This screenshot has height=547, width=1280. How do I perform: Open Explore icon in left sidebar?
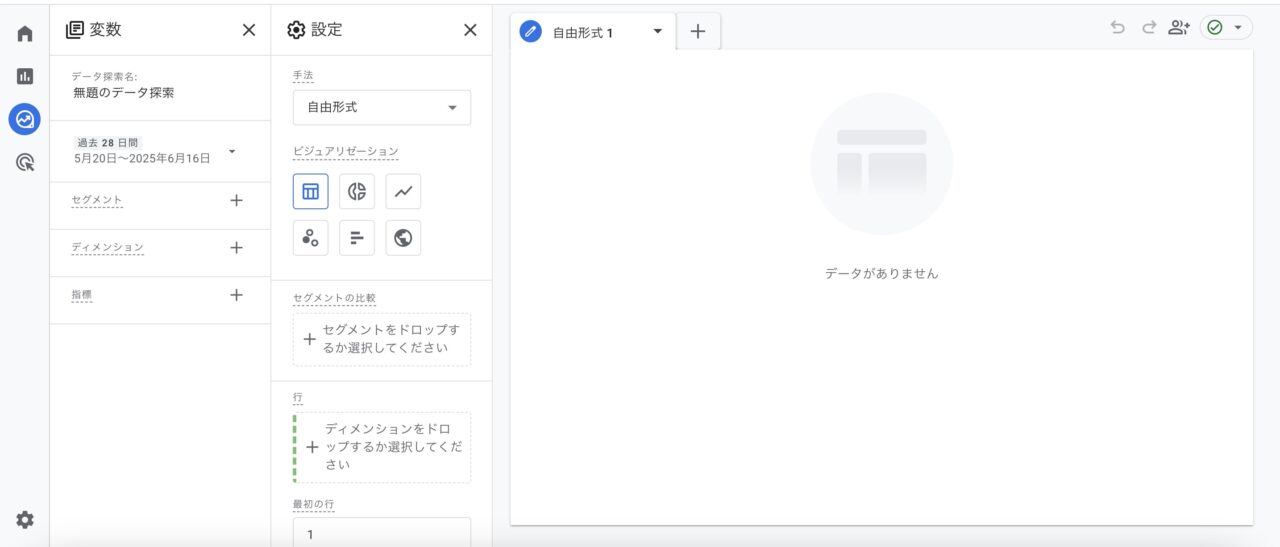pyautogui.click(x=24, y=119)
